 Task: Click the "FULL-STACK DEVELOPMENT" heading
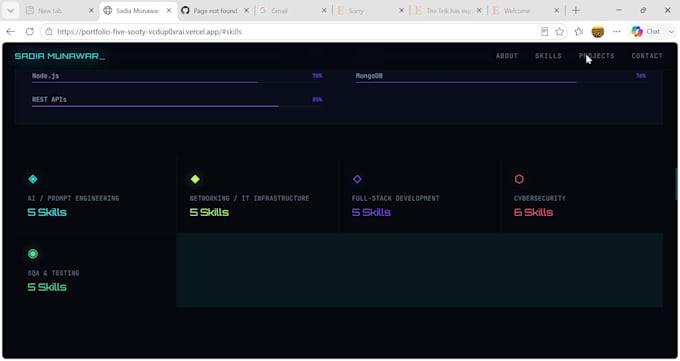tap(396, 198)
